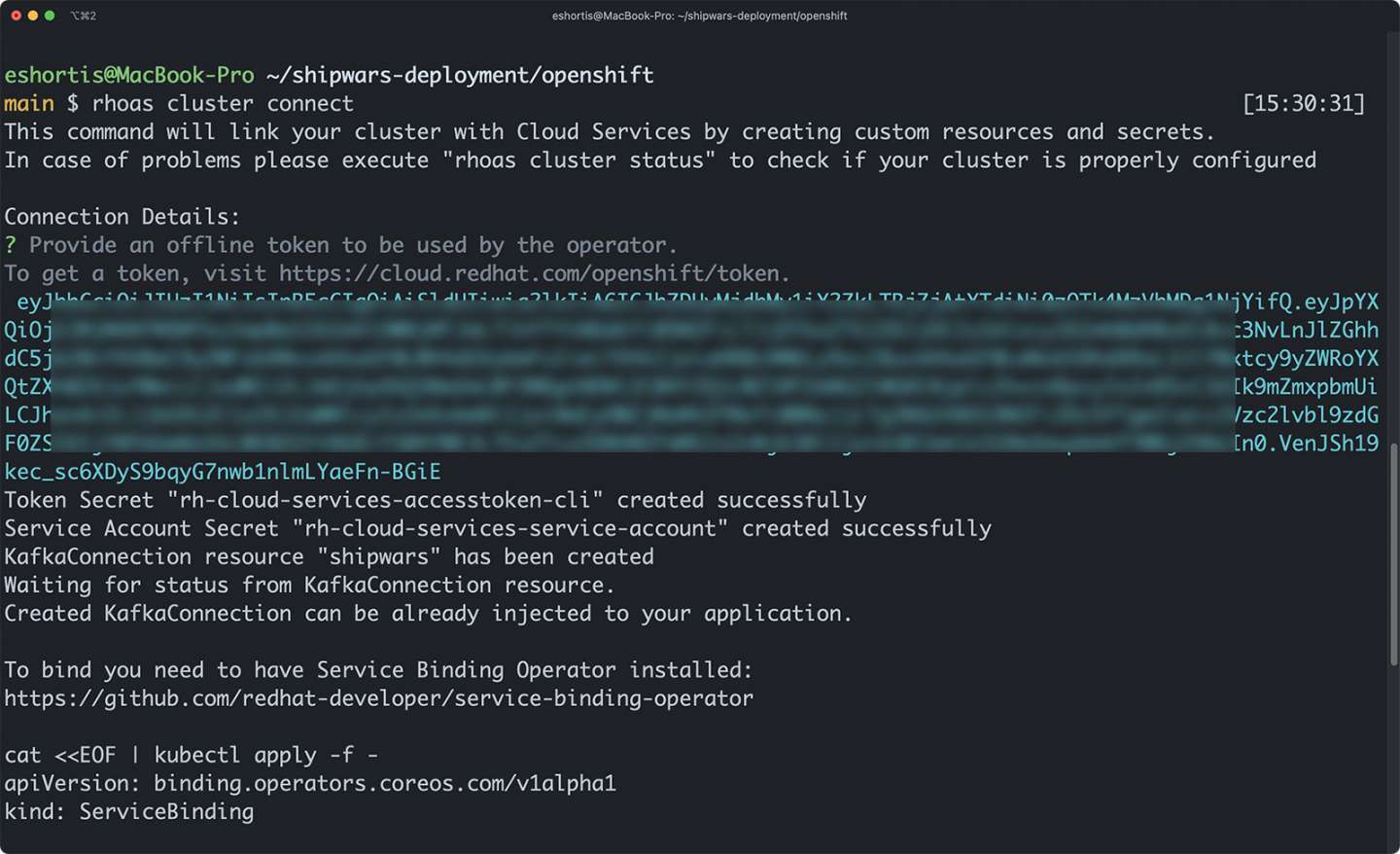Click the token's last line ending in BGiE
Viewport: 1400px width, 854px height.
pyautogui.click(x=223, y=472)
